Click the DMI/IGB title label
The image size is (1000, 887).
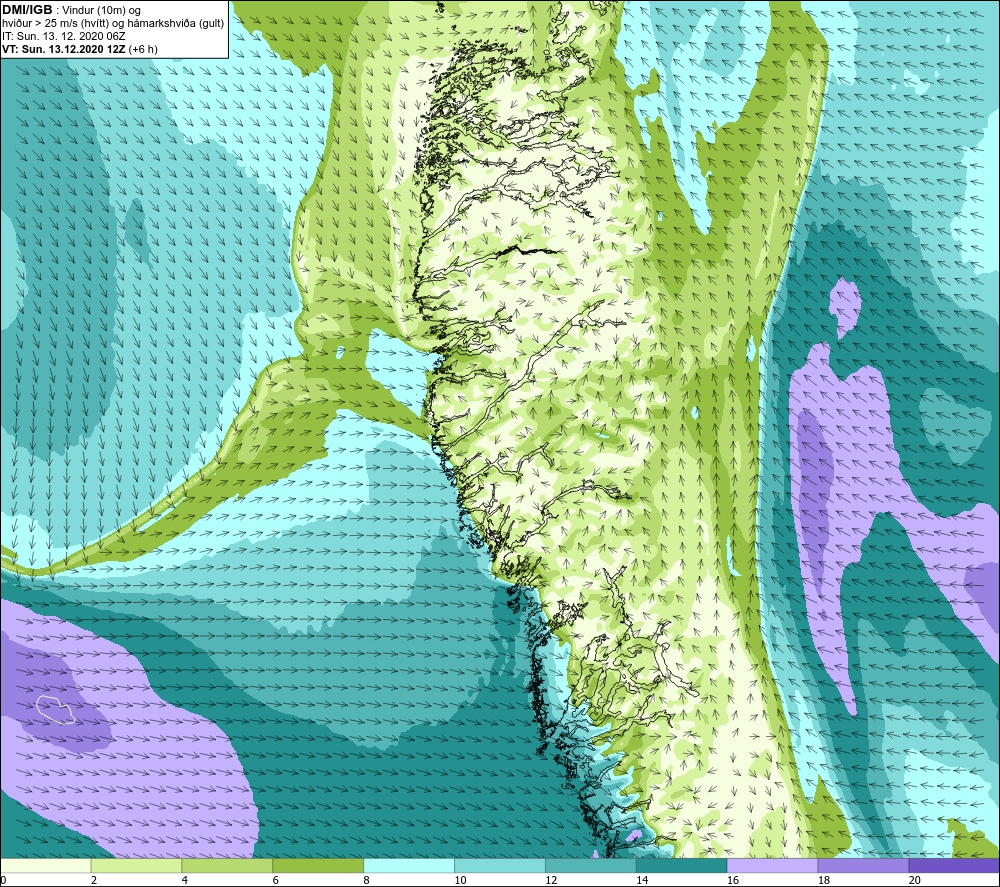pos(27,10)
